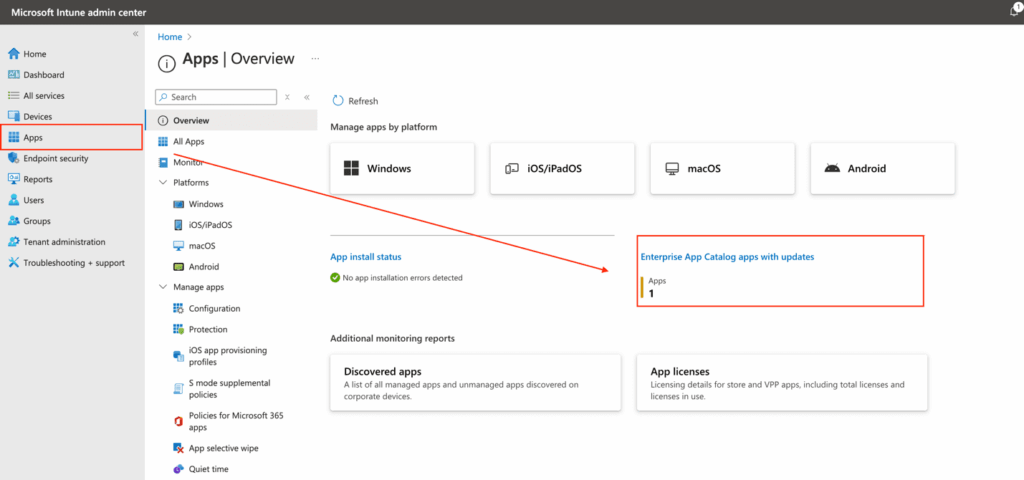The height and width of the screenshot is (480, 1024).
Task: Collapse the Manage apps section
Action: click(x=163, y=288)
